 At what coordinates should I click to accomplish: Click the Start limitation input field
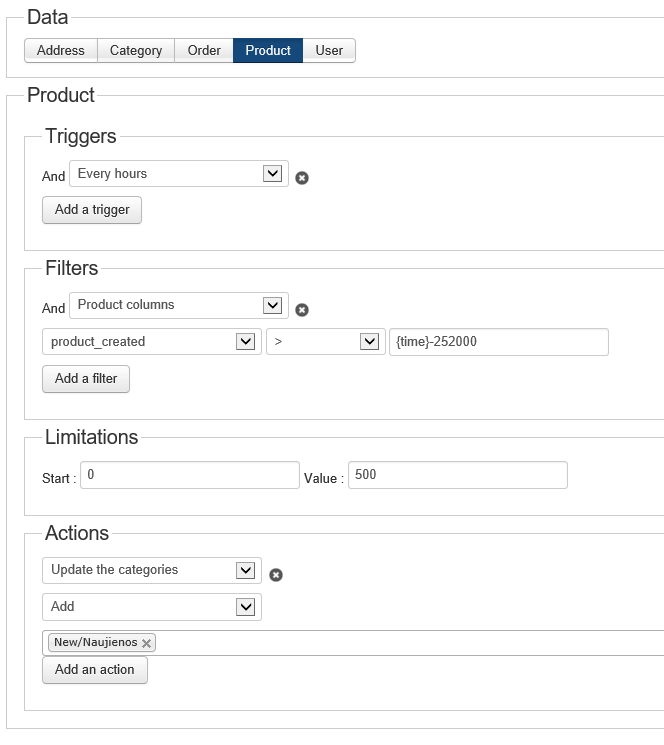[189, 475]
